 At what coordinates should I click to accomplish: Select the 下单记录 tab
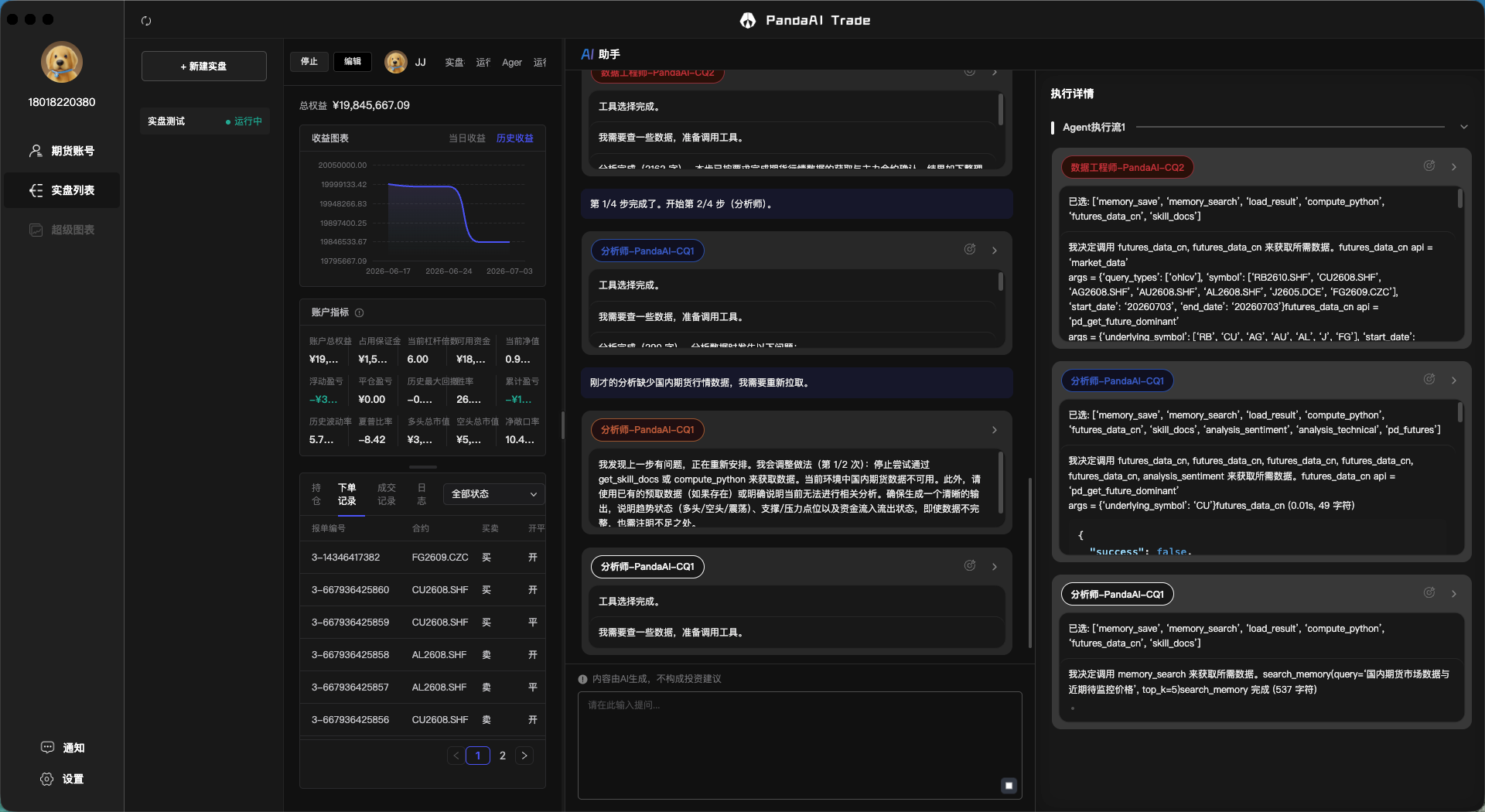(x=346, y=494)
